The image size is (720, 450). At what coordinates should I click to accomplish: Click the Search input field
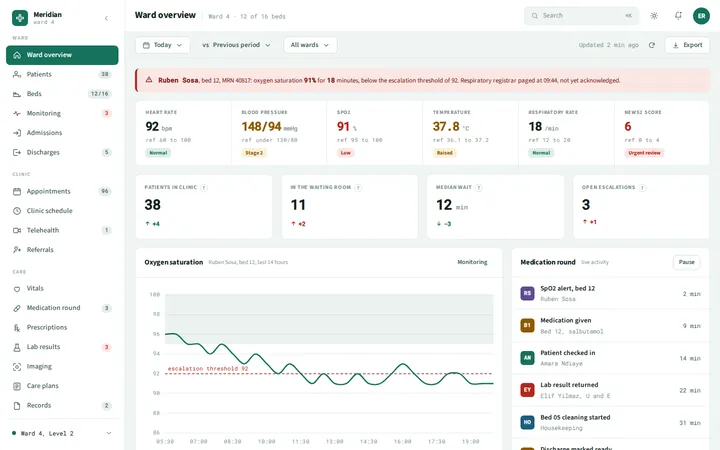tap(581, 16)
